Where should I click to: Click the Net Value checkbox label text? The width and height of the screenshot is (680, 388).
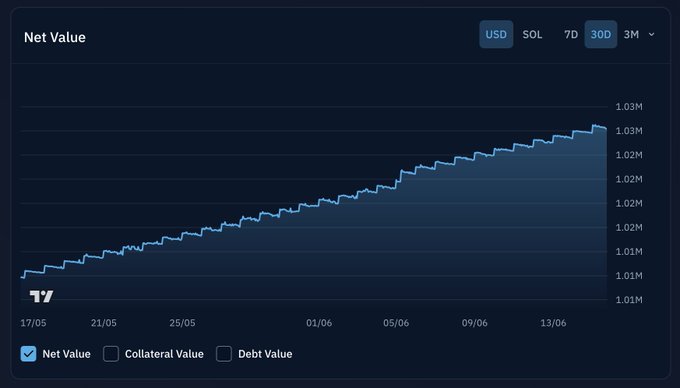(x=66, y=354)
